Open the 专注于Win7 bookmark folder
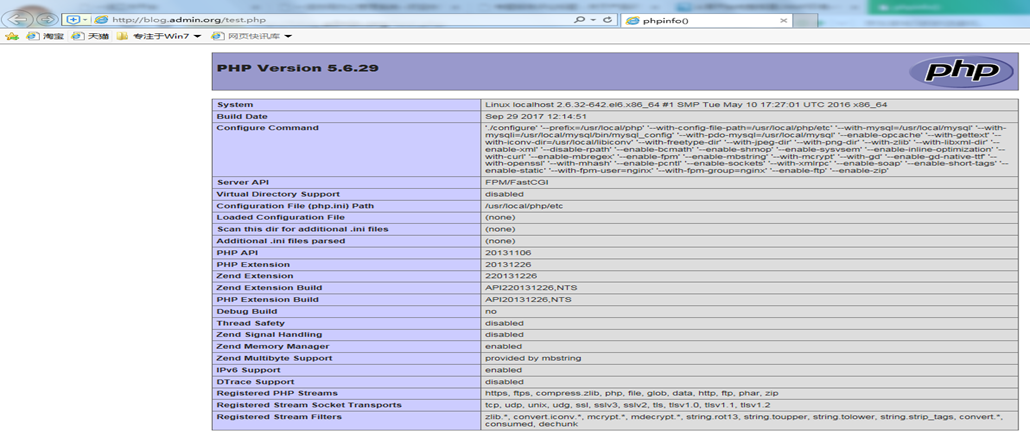The height and width of the screenshot is (433, 1030). [x=159, y=36]
